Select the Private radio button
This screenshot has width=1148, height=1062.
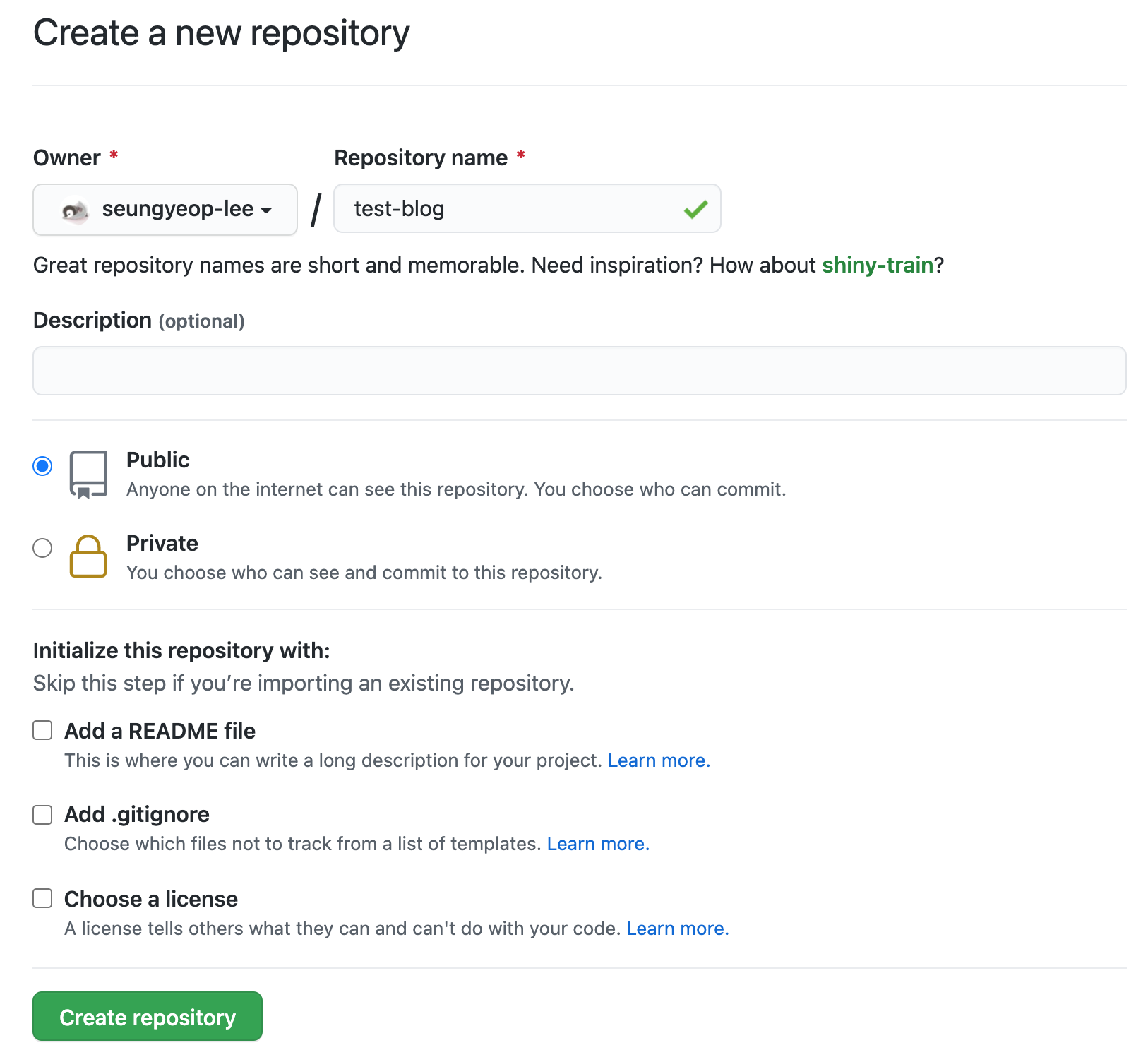42,548
